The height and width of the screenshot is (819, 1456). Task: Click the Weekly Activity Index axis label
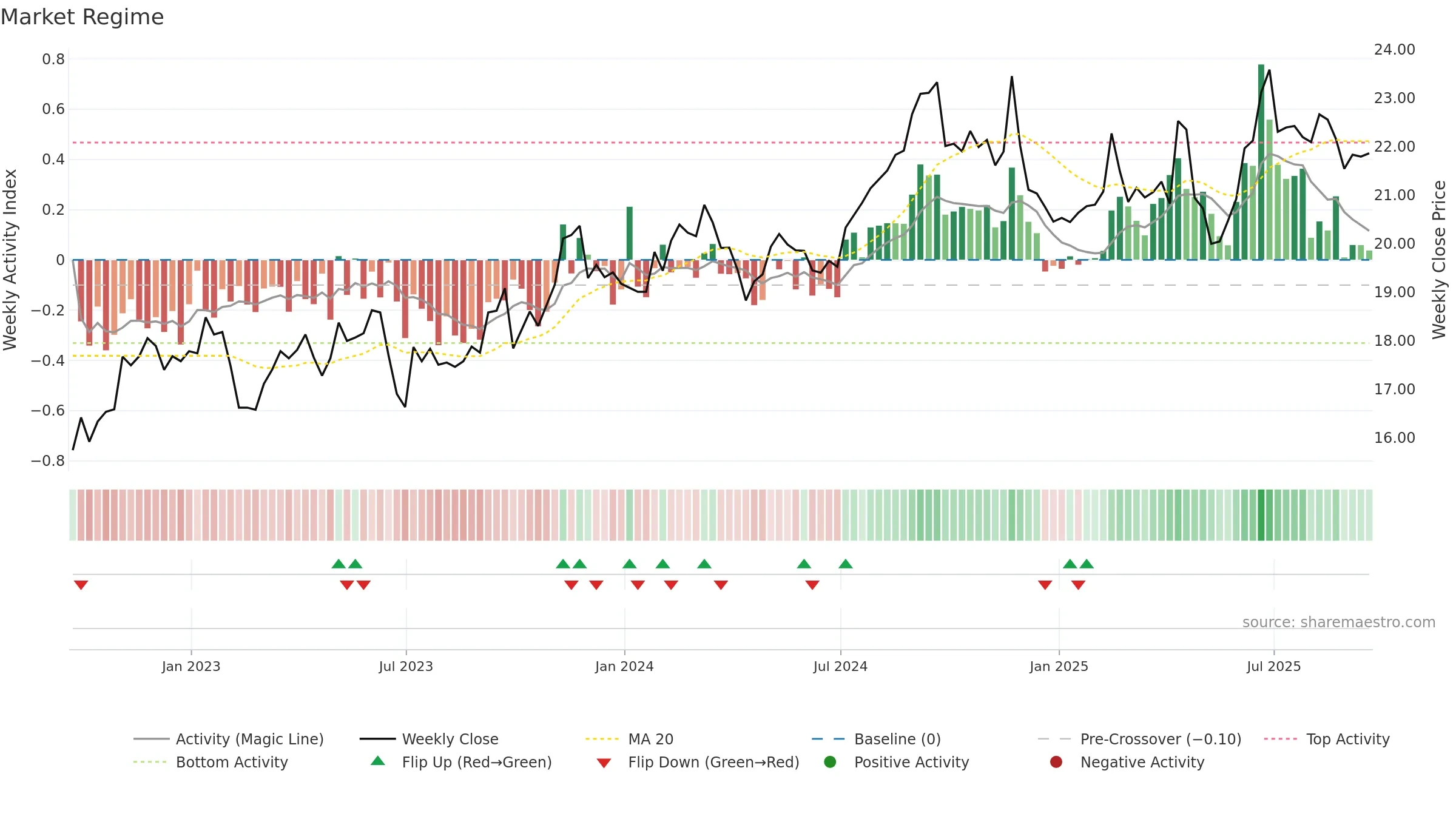tap(10, 260)
